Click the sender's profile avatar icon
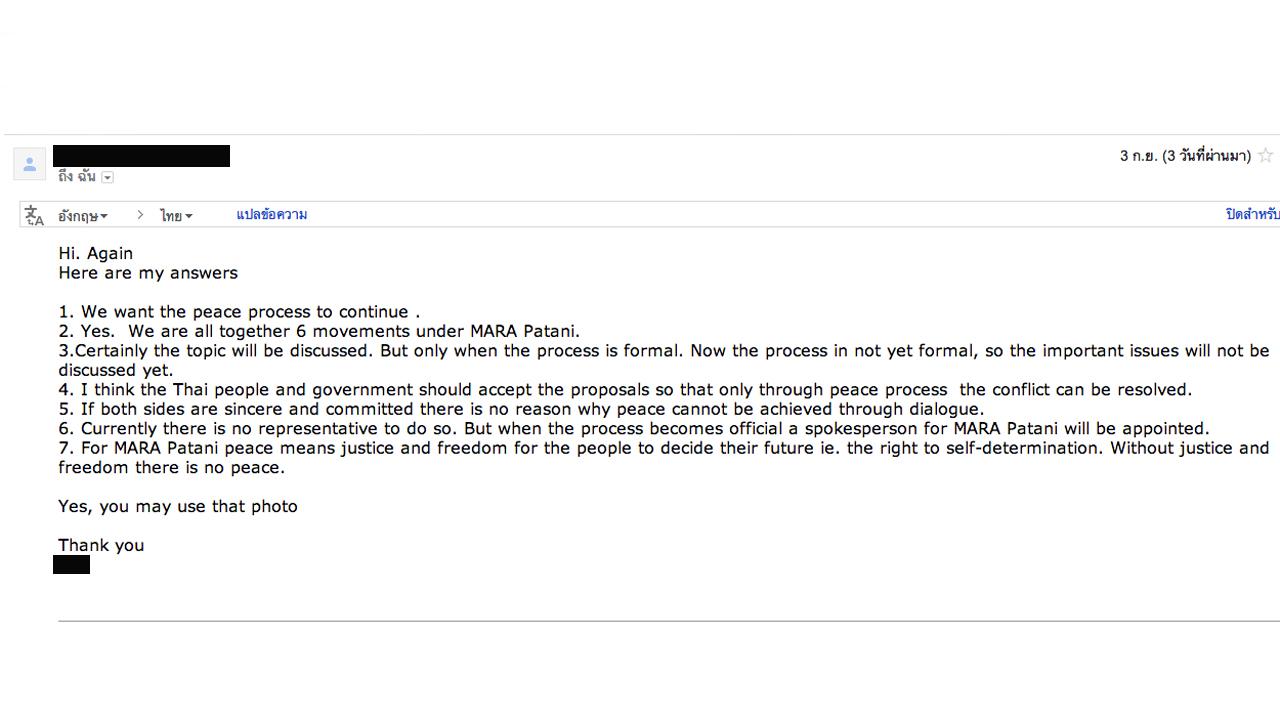This screenshot has height=720, width=1280. pyautogui.click(x=29, y=164)
